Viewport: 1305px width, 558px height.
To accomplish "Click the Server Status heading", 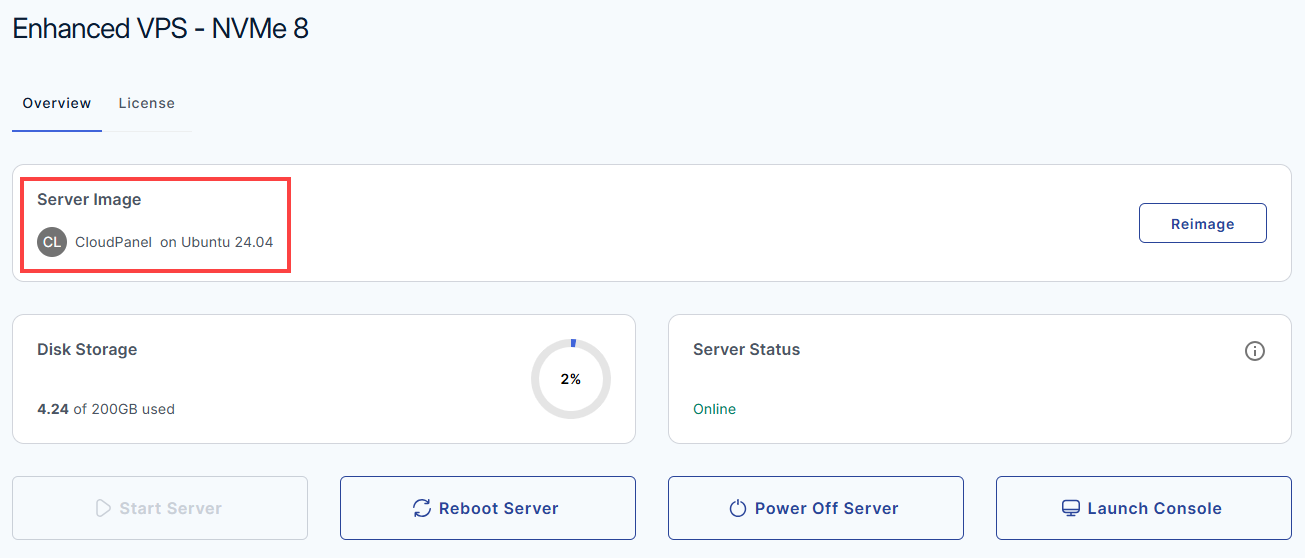I will click(x=747, y=350).
